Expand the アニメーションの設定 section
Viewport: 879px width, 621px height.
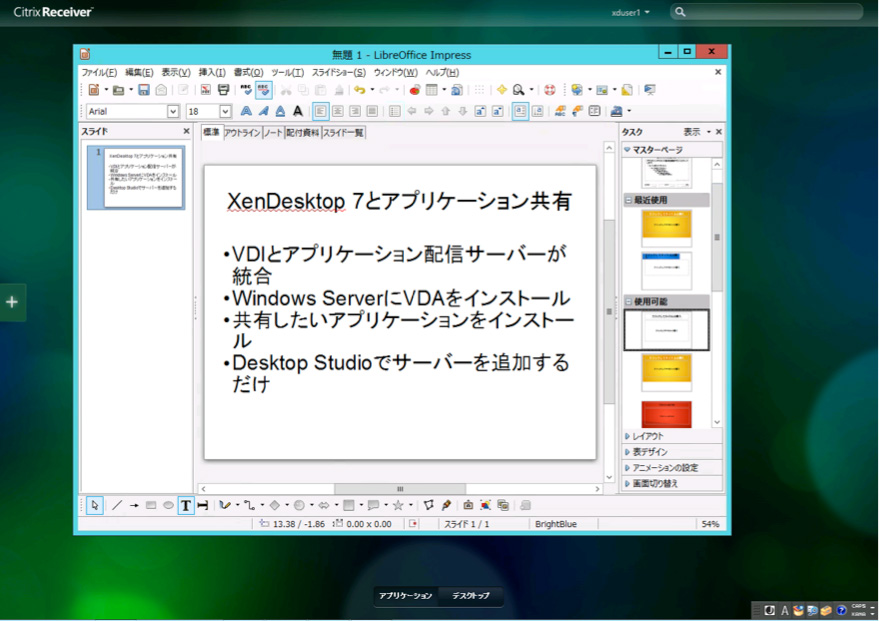672,467
